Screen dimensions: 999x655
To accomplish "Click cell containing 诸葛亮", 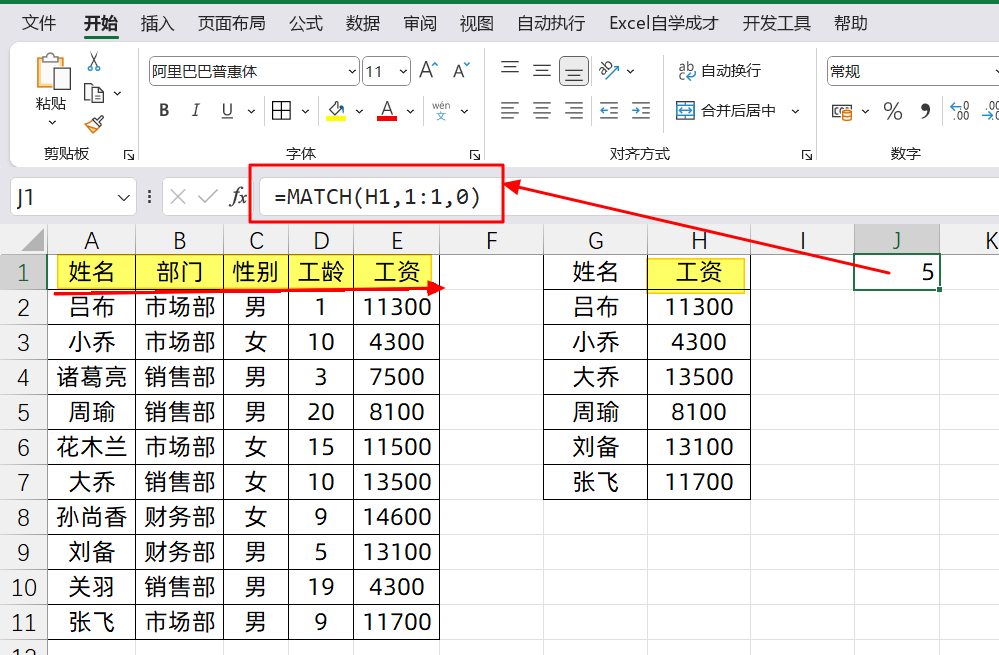I will point(92,377).
